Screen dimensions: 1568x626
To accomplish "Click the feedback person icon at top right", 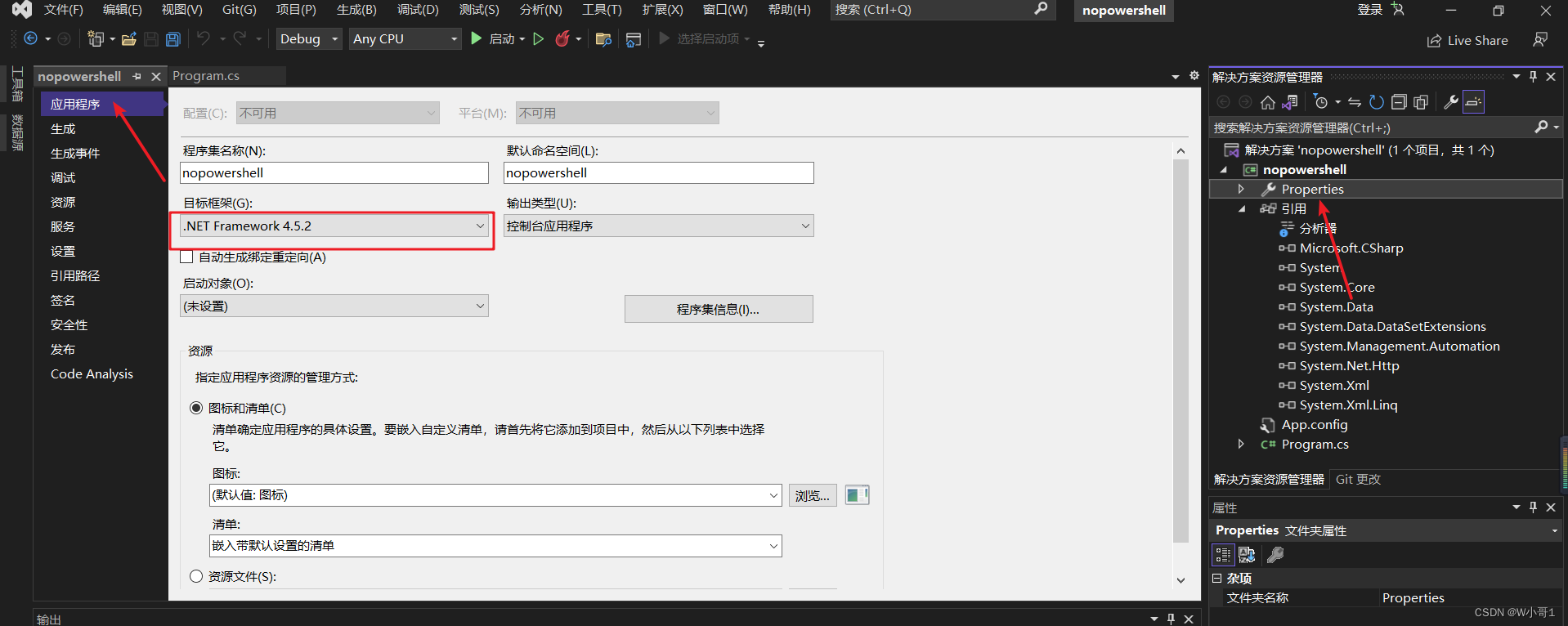I will pyautogui.click(x=1540, y=39).
